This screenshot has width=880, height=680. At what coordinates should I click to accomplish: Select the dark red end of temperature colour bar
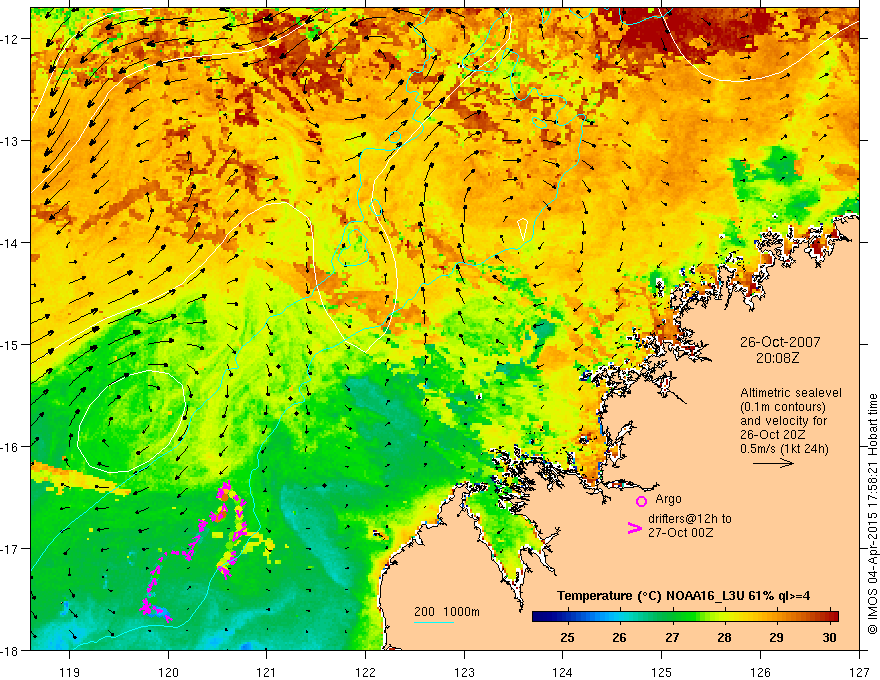point(831,617)
